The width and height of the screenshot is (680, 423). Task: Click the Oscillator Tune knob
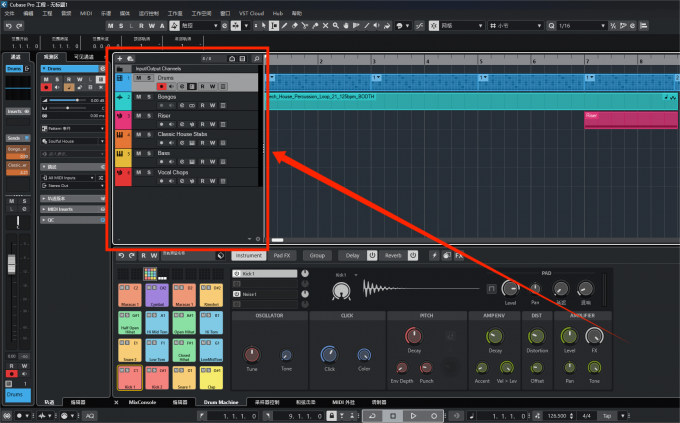click(252, 354)
